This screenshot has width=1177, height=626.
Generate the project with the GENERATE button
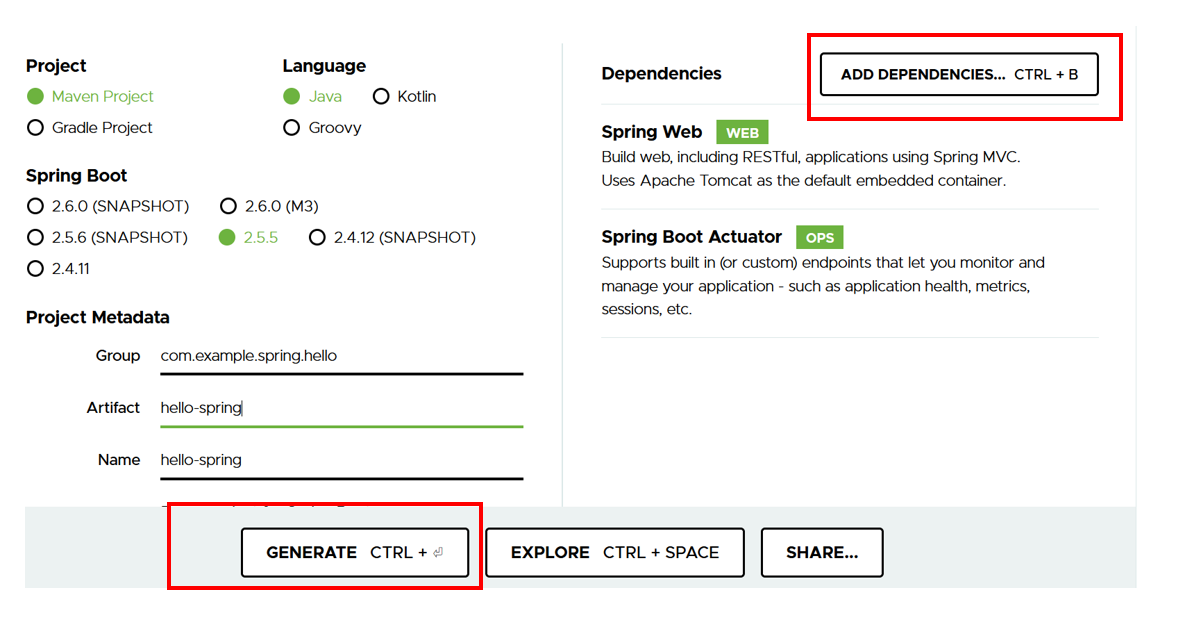pyautogui.click(x=355, y=552)
